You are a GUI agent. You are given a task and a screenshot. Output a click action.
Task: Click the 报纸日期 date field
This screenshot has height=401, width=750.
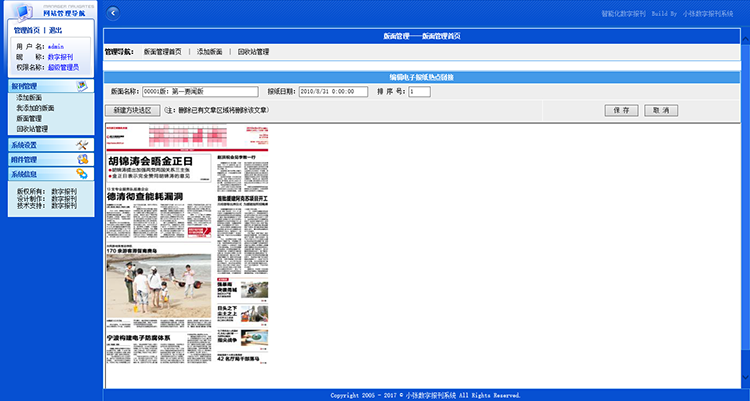[x=333, y=91]
